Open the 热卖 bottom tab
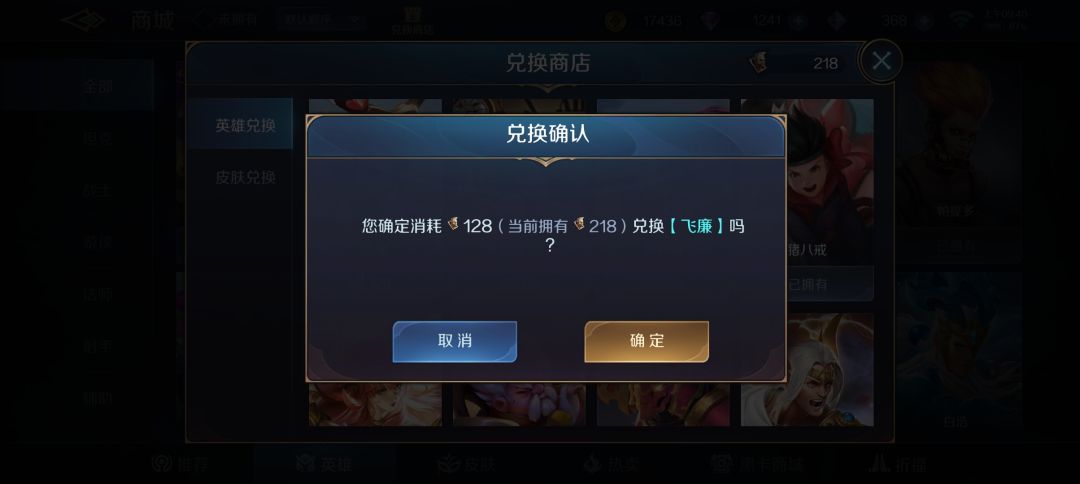The image size is (1080, 484). tap(610, 464)
